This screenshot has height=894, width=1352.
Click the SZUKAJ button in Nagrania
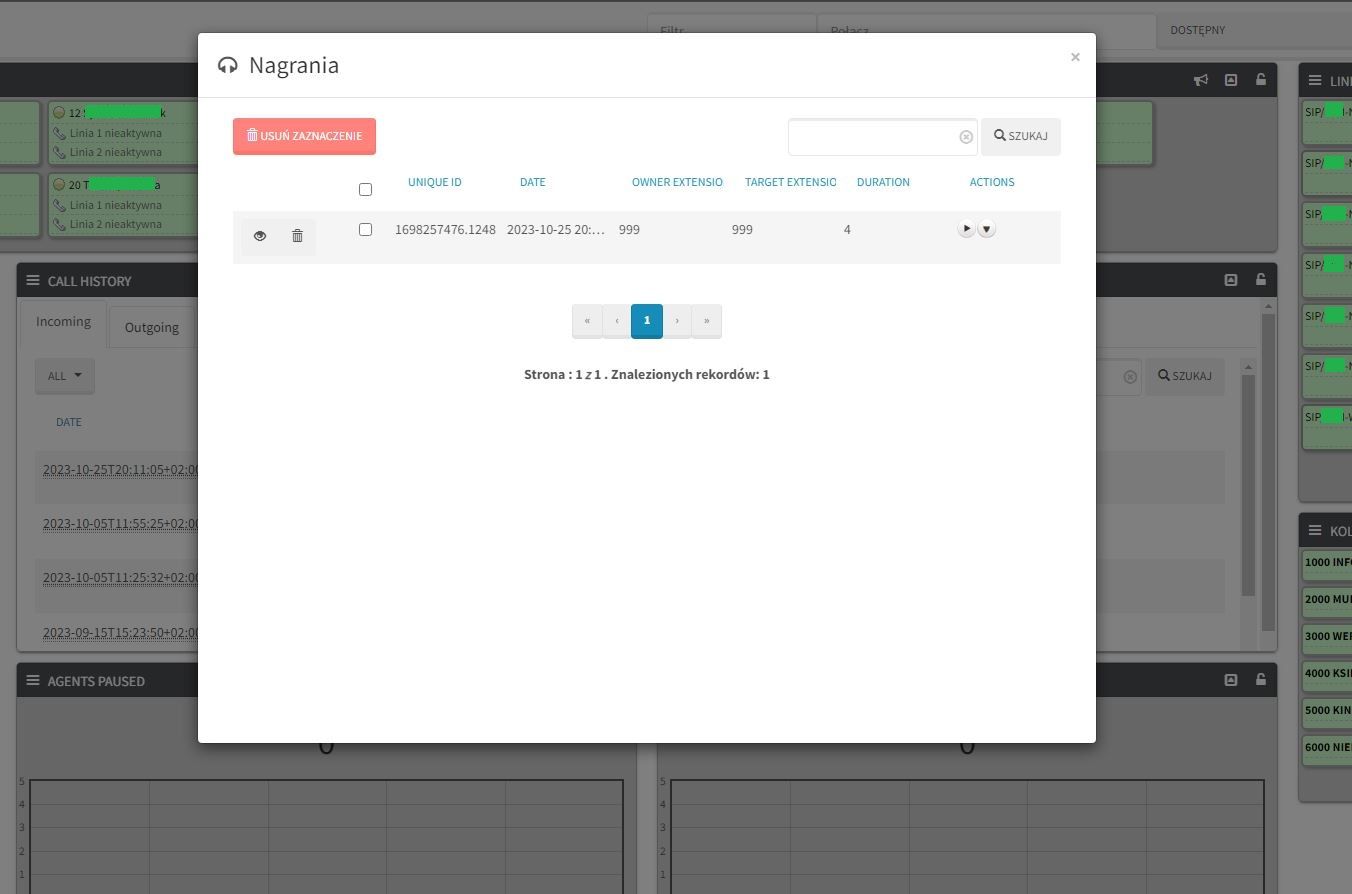pos(1020,136)
